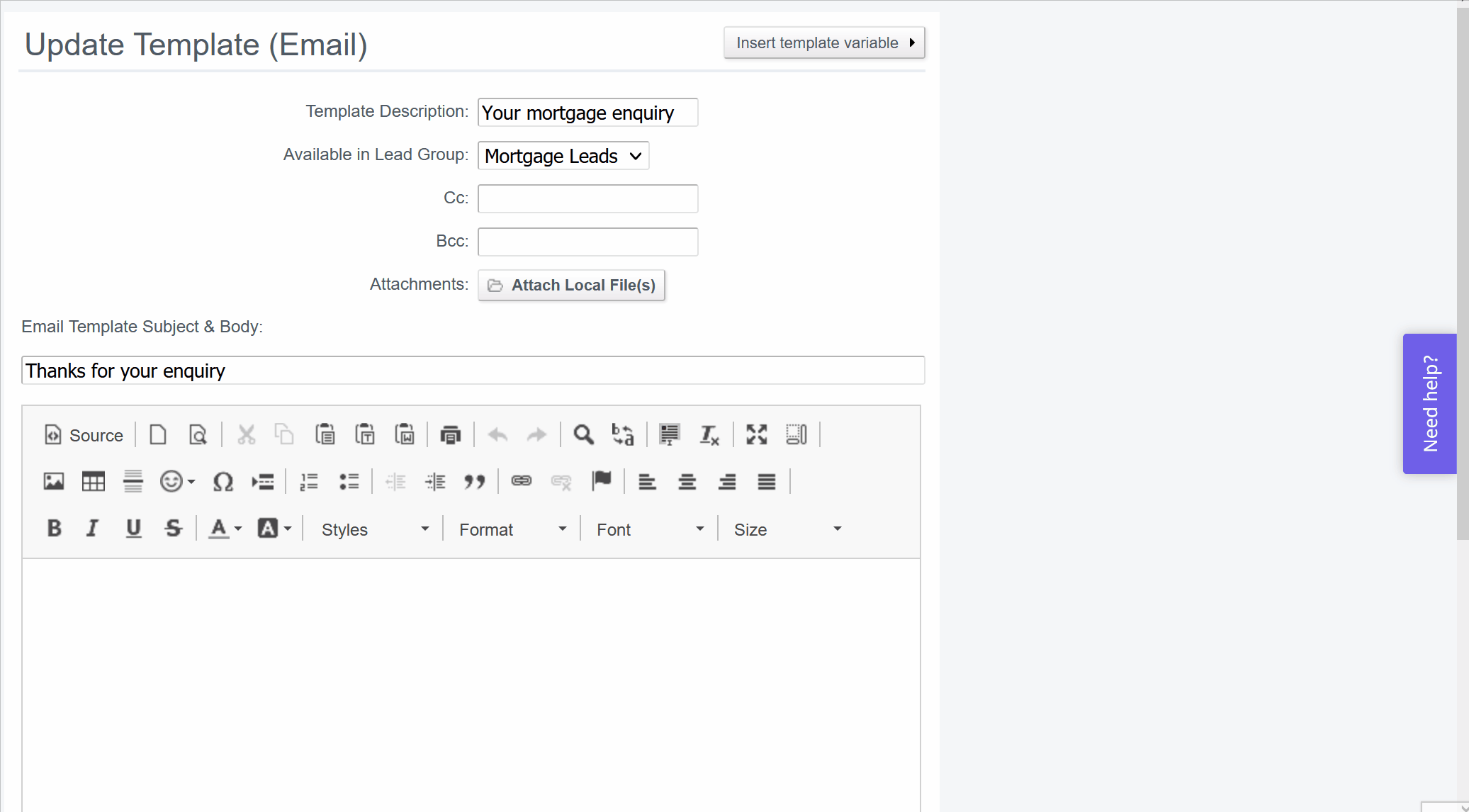This screenshot has height=812, width=1469.
Task: Click the page break insert icon
Action: [x=263, y=482]
